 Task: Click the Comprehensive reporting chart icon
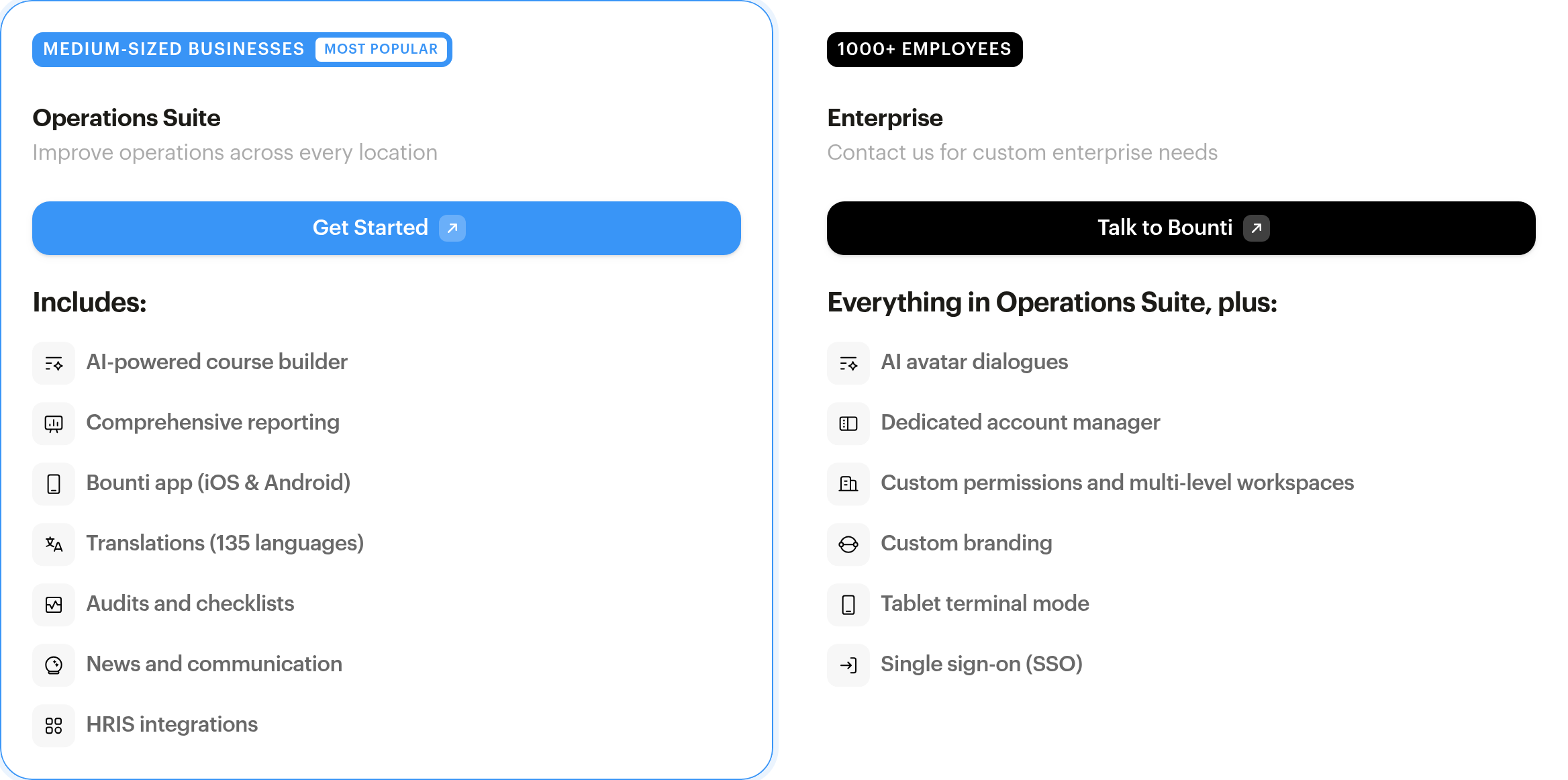[54, 424]
